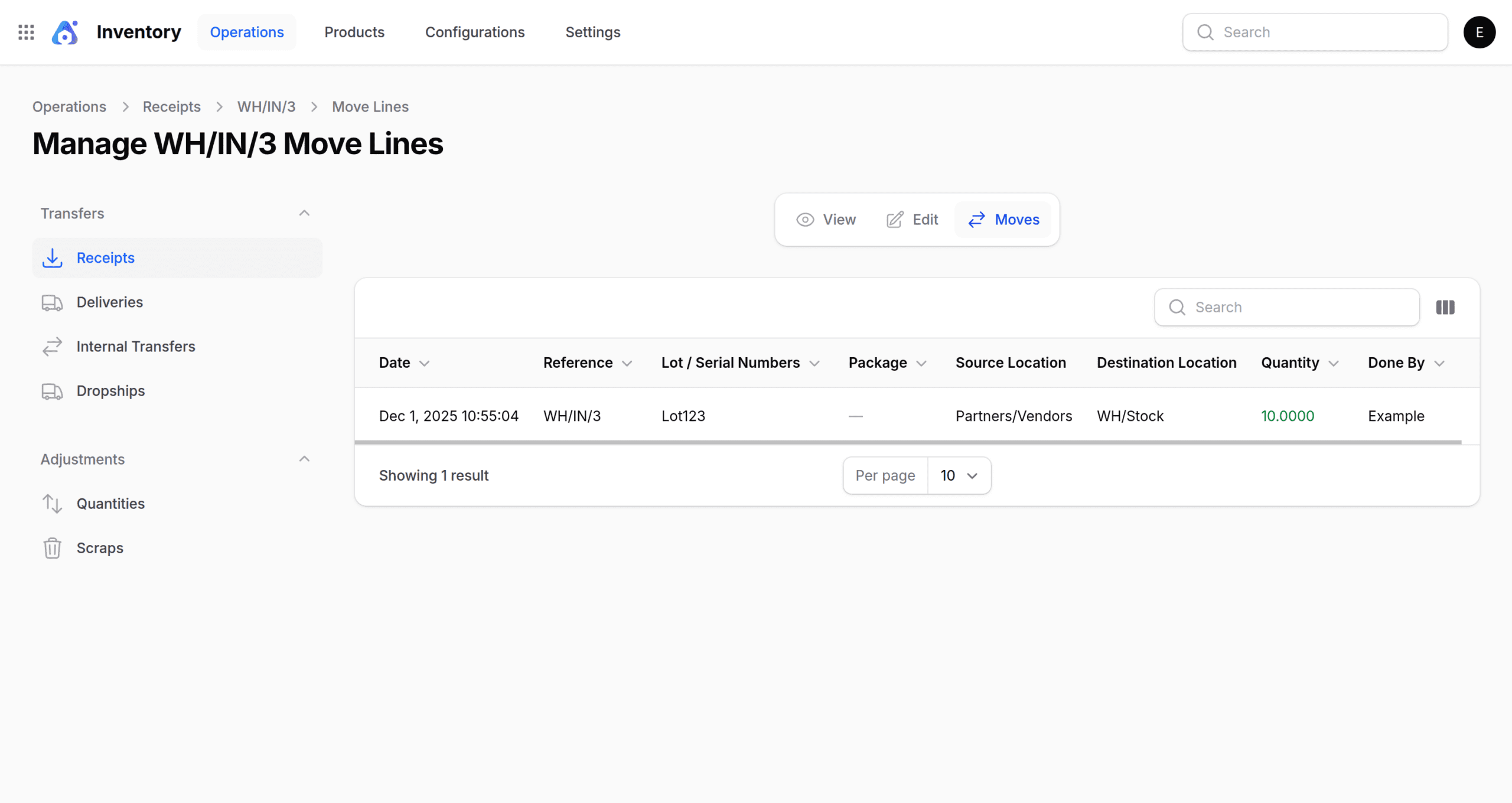Click the Scraps trash icon
The width and height of the screenshot is (1512, 803).
click(52, 548)
